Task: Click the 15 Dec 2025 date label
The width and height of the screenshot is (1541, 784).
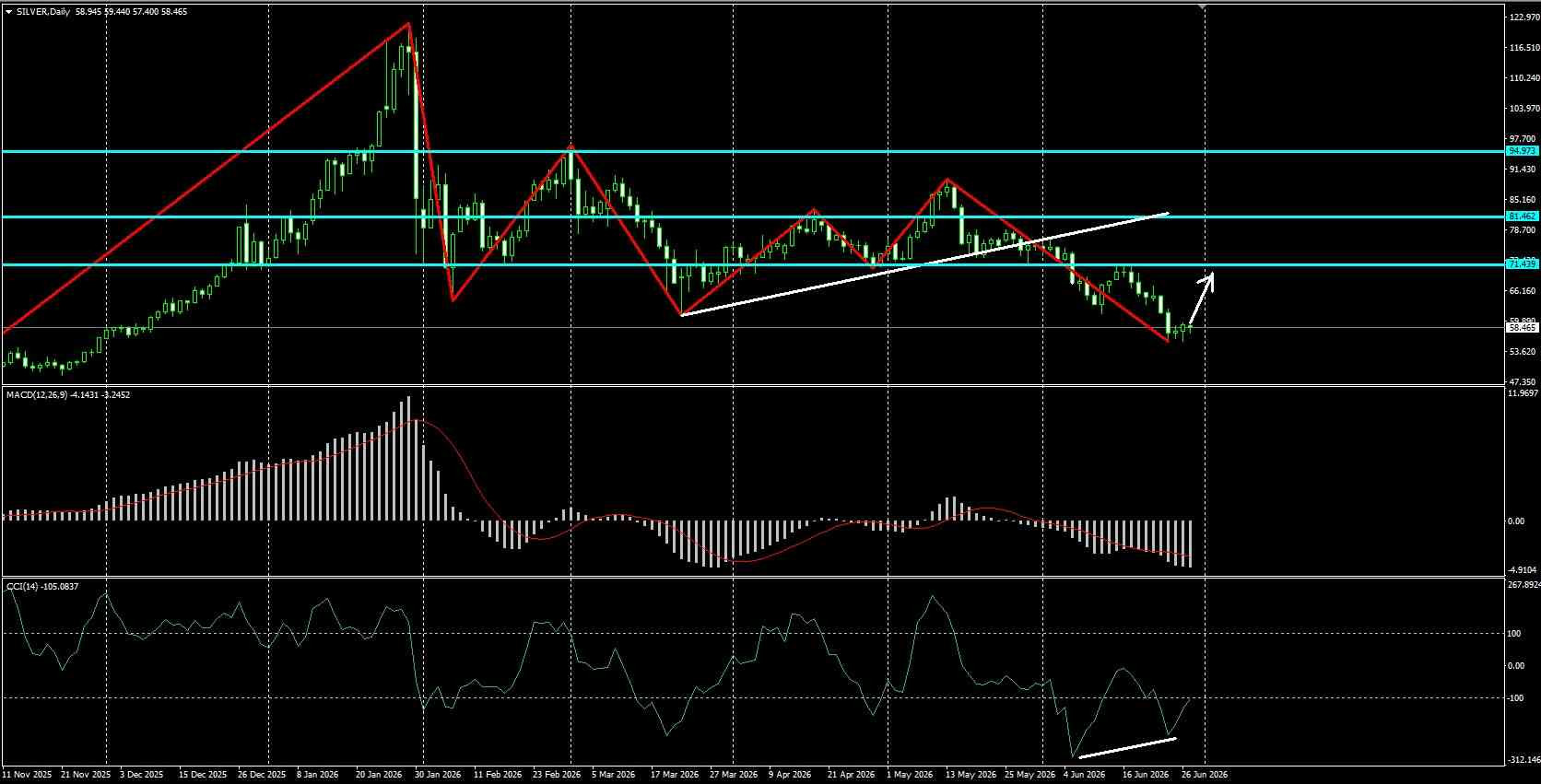Action: pos(202,775)
